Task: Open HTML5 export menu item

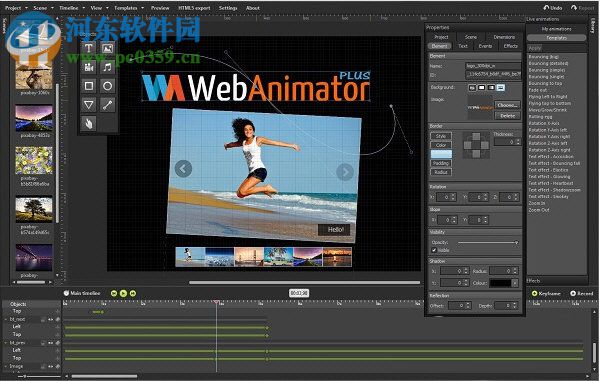Action: coord(194,8)
